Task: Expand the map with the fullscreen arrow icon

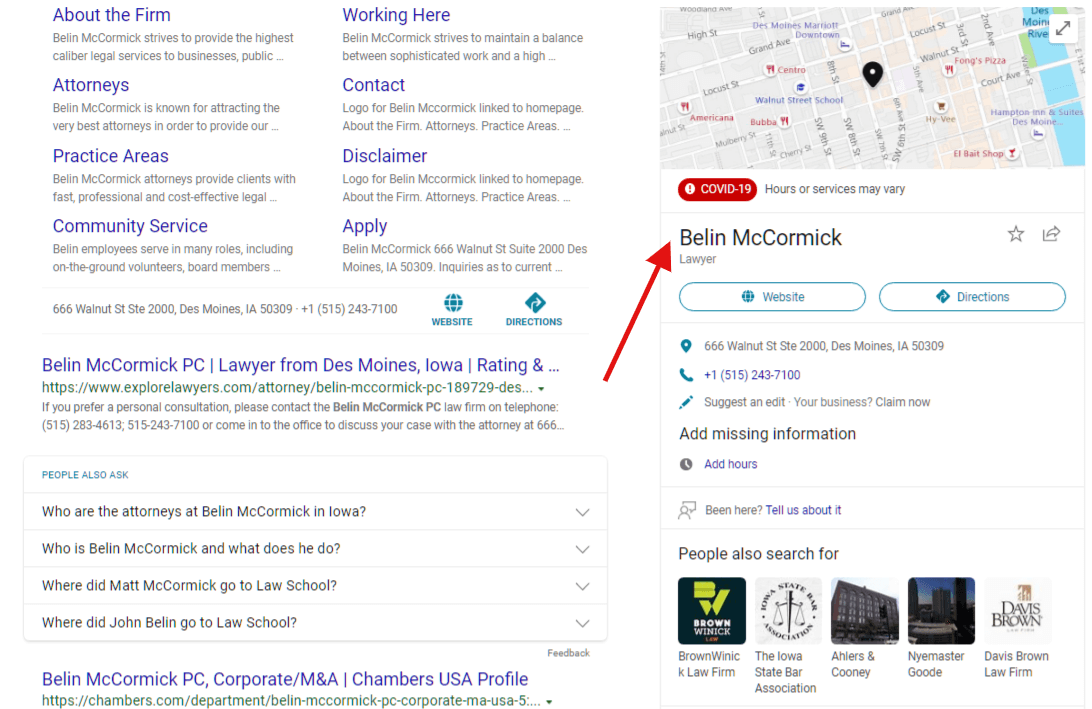Action: tap(1063, 28)
